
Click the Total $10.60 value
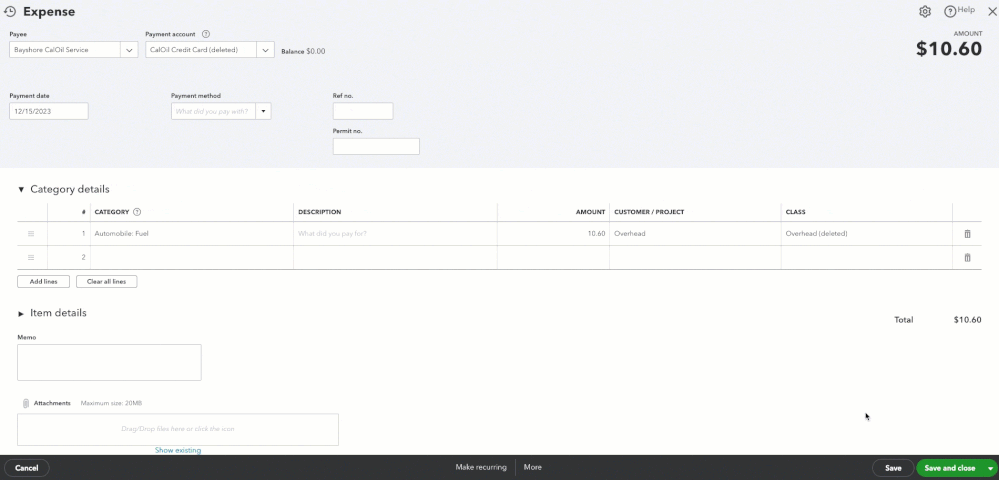click(x=967, y=320)
